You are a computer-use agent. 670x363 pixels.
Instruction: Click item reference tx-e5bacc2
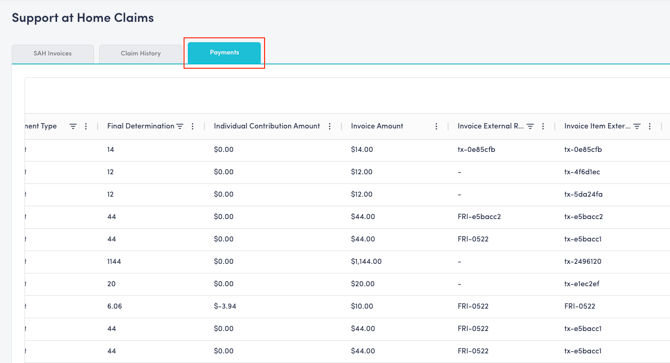click(x=583, y=217)
